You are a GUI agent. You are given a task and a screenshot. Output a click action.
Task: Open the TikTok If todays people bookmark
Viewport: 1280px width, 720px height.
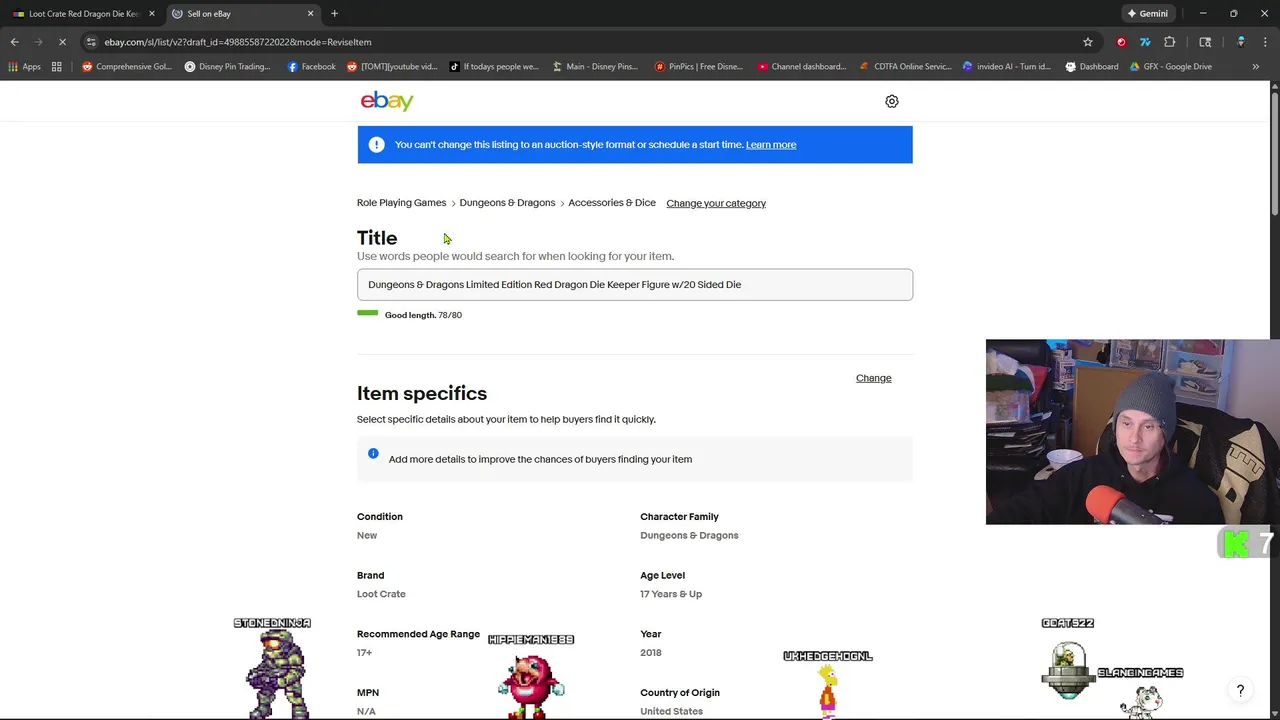coord(493,67)
